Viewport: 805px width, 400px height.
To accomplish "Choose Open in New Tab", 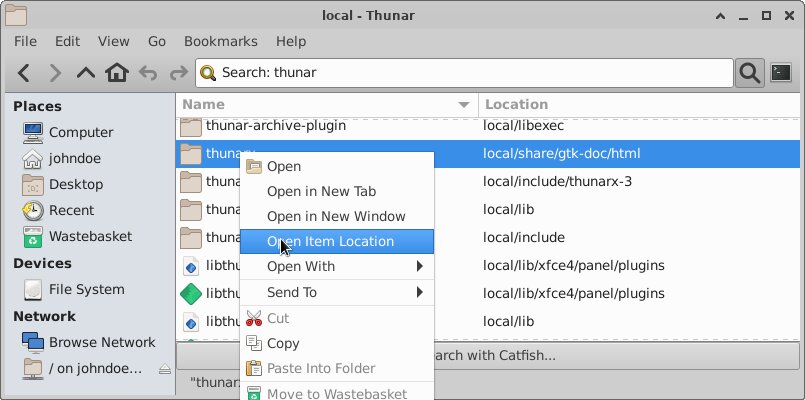I will (x=337, y=192).
